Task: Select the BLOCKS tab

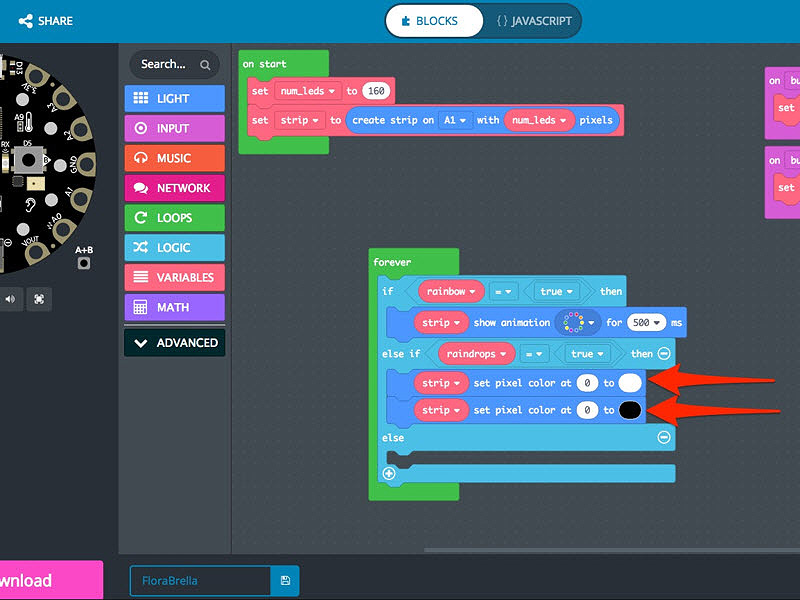Action: pos(433,20)
